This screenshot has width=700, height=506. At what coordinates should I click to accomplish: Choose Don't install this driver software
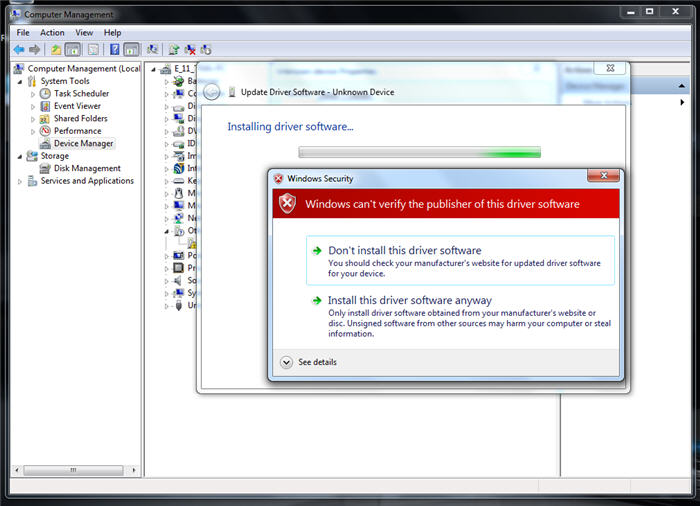click(460, 260)
